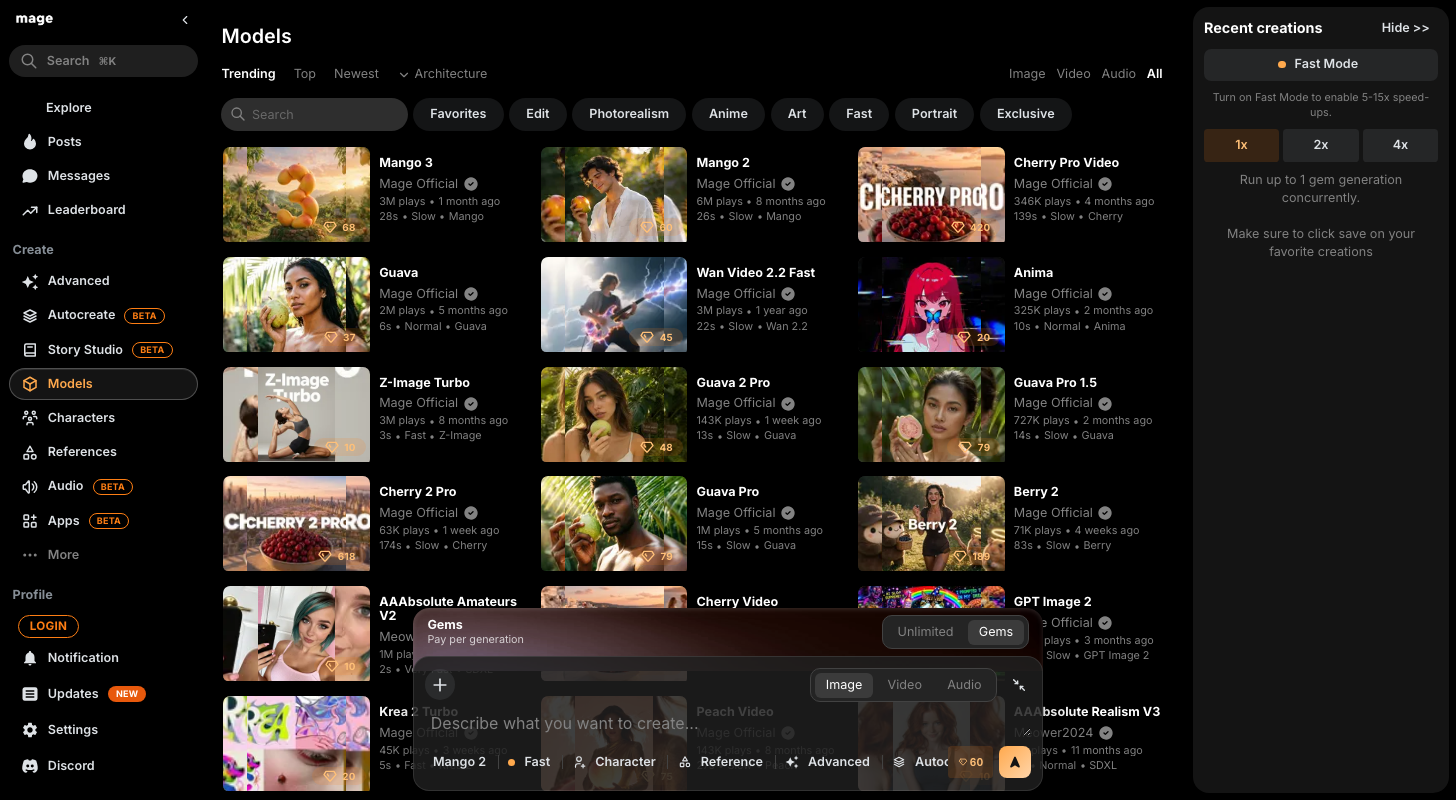Click the Models cube icon in the sidebar
The image size is (1456, 800).
pos(30,384)
